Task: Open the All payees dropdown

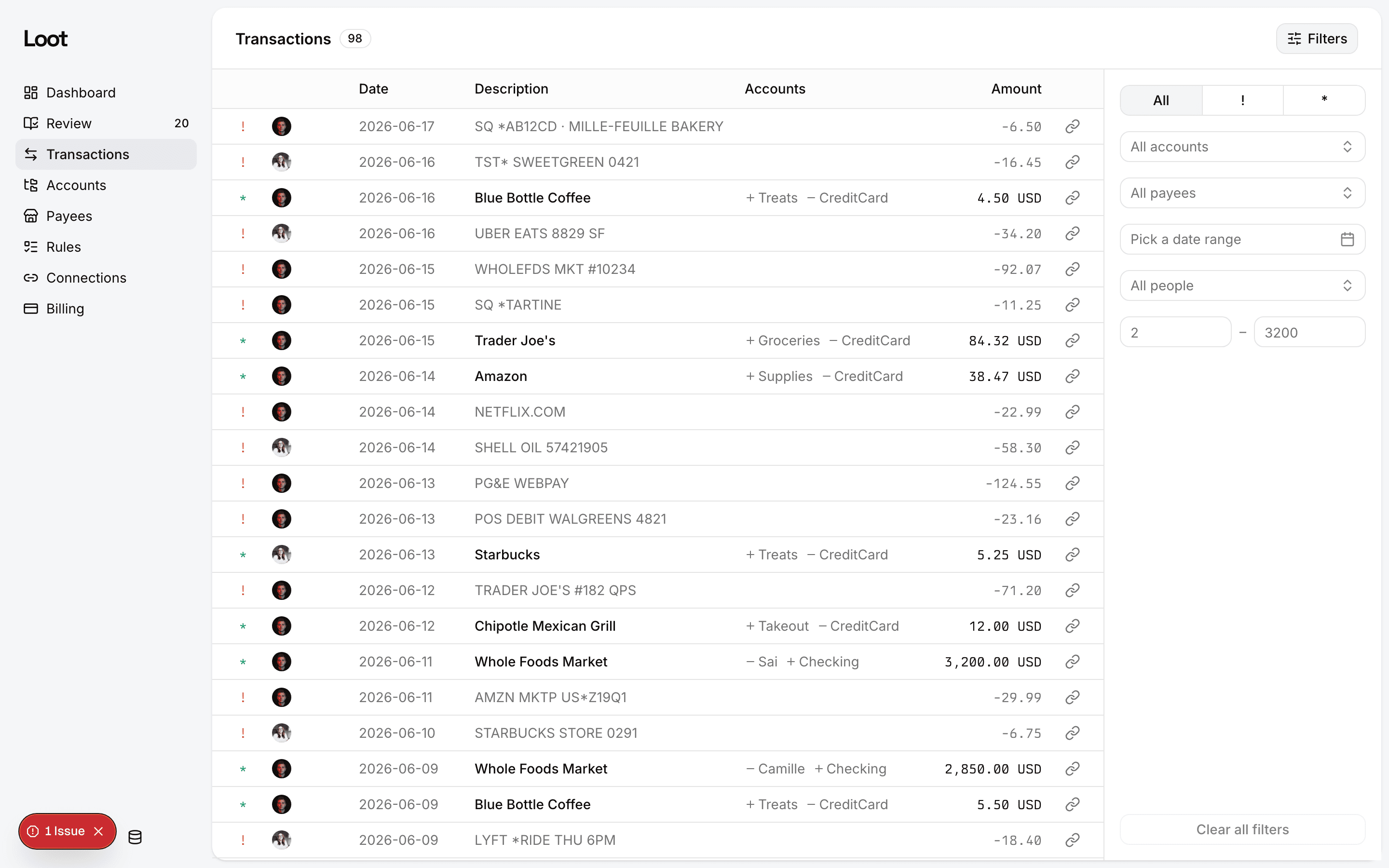Action: point(1243,193)
